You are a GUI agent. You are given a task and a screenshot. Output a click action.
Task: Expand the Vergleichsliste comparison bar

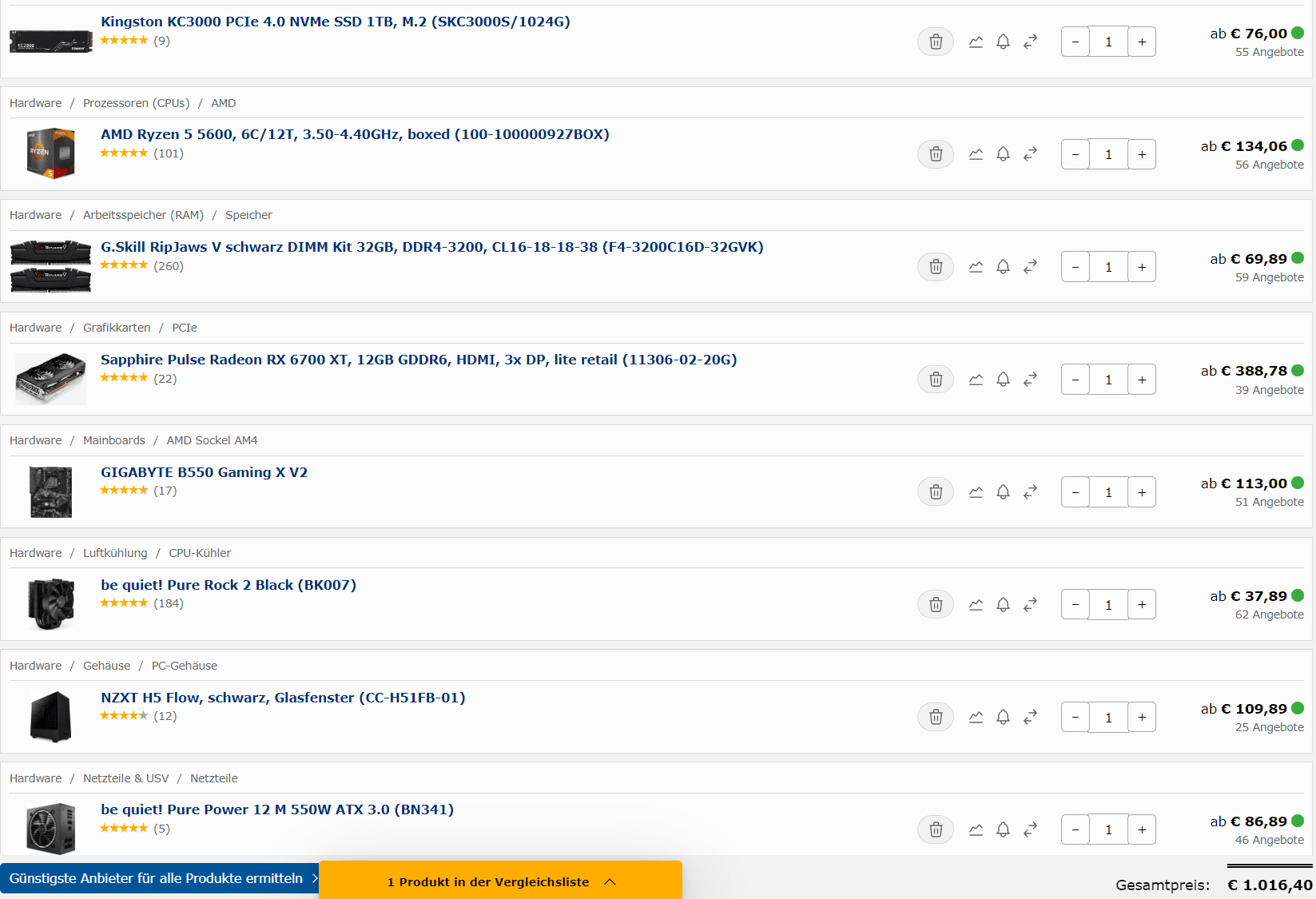pos(501,881)
